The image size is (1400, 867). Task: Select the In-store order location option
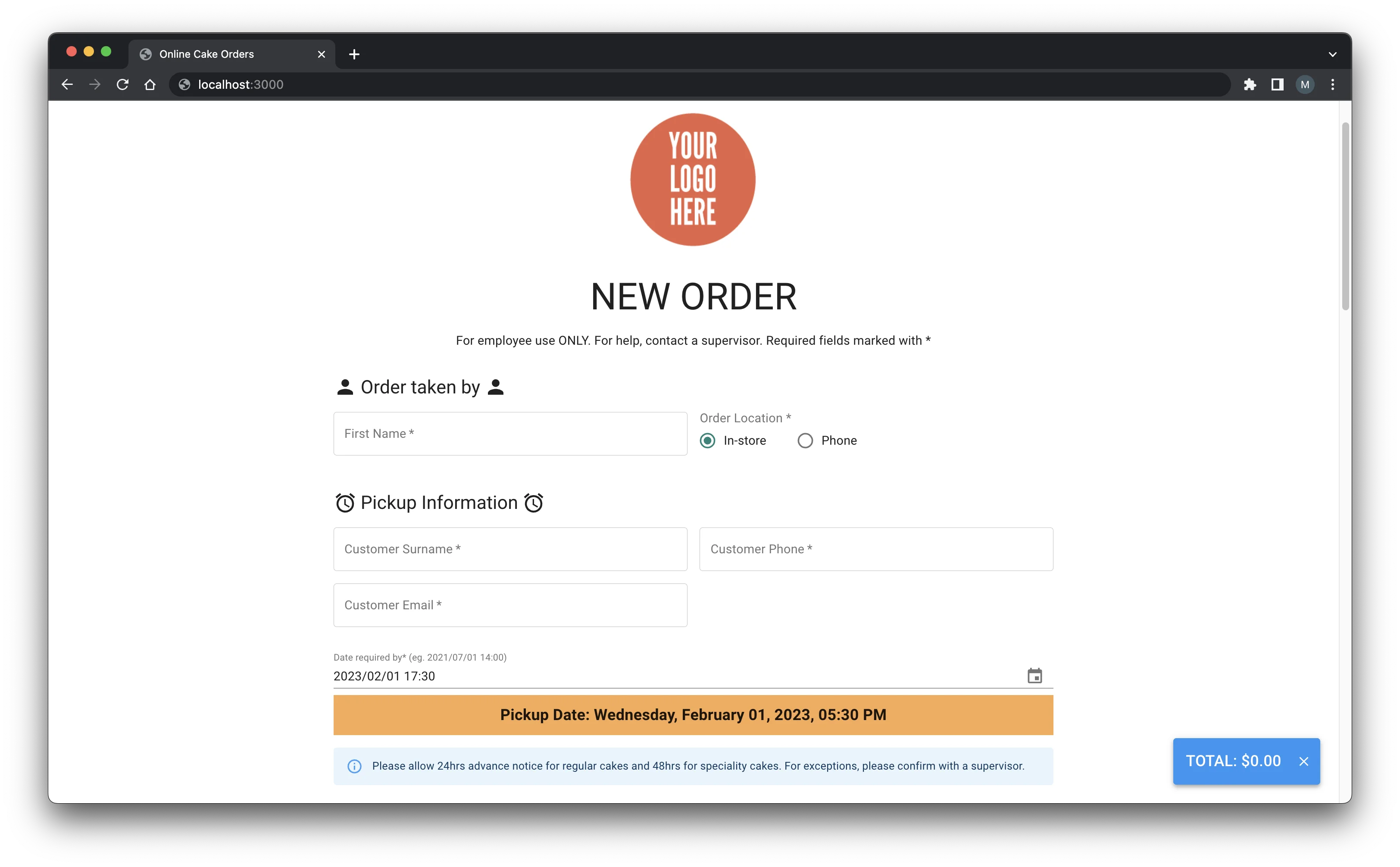coord(708,440)
